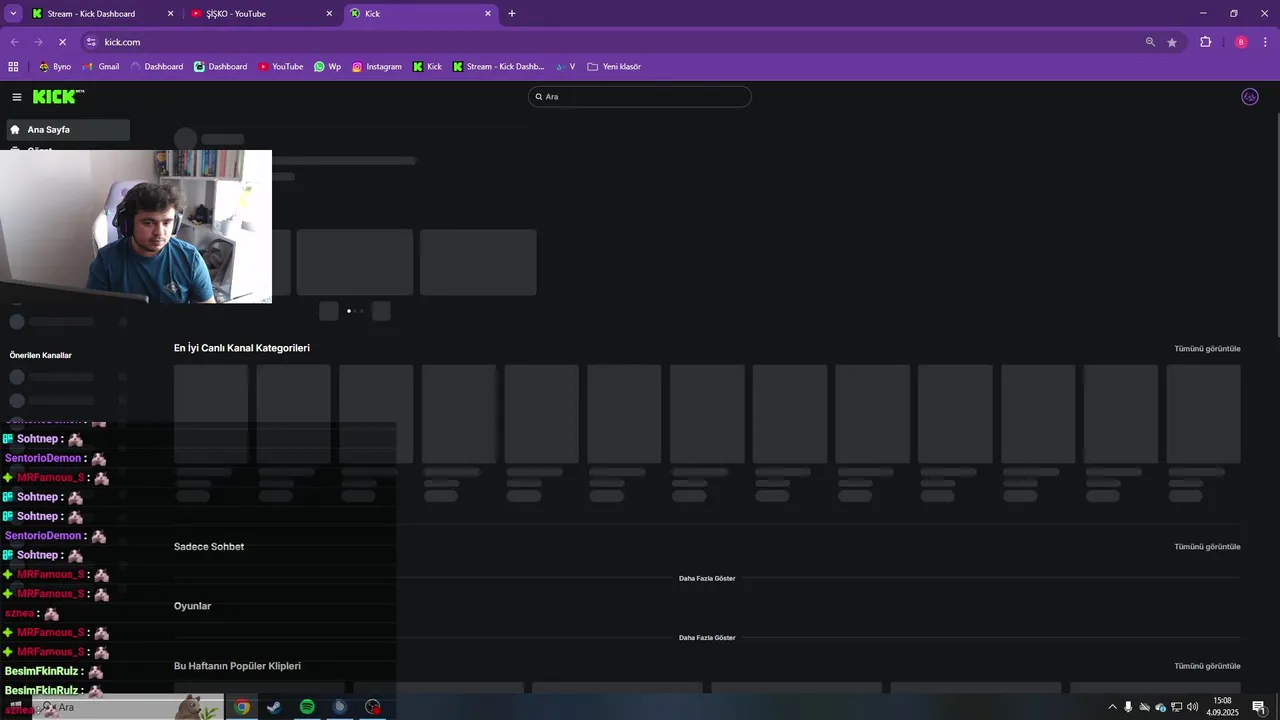Viewport: 1280px width, 720px height.
Task: Open site information for kick.com
Action: 91,42
